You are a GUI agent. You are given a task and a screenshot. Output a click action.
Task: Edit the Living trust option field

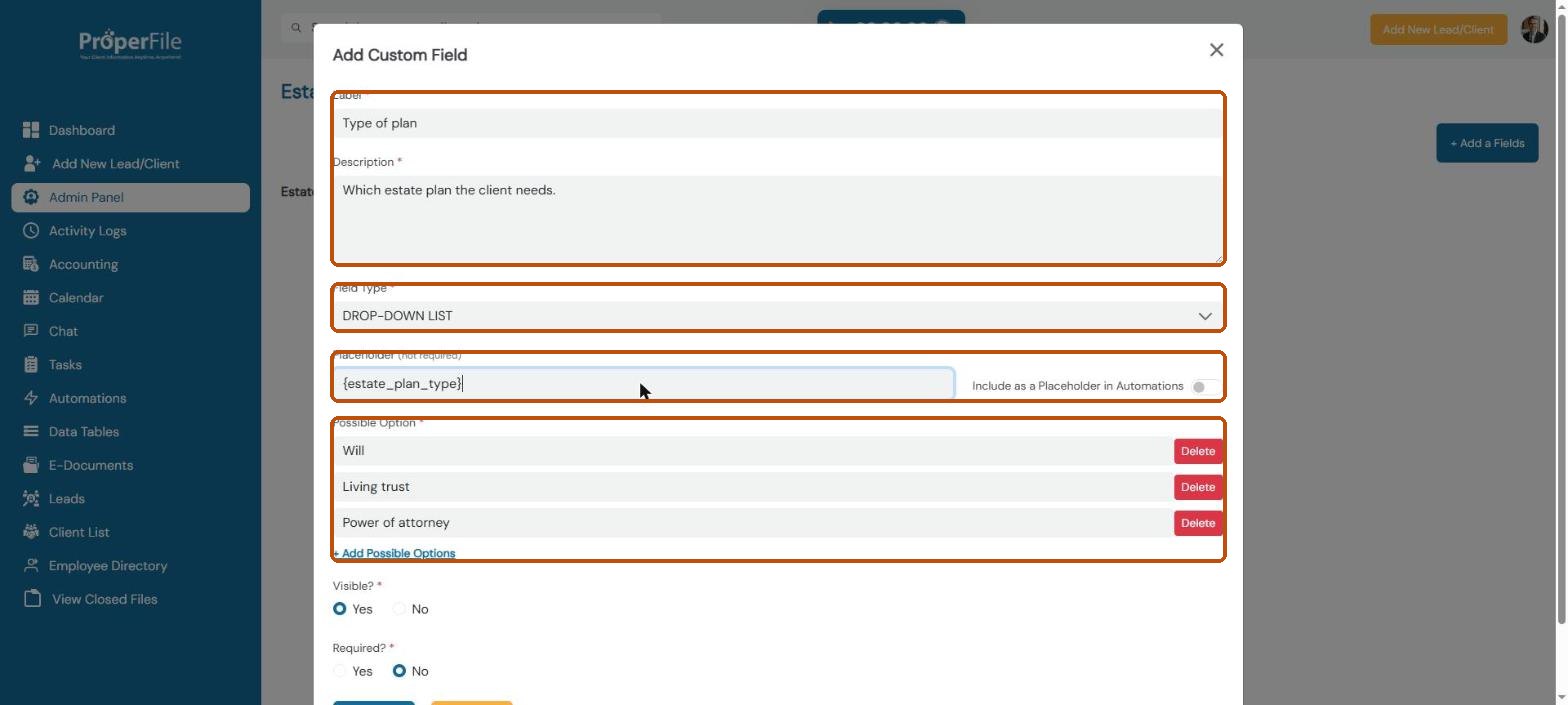coord(752,487)
